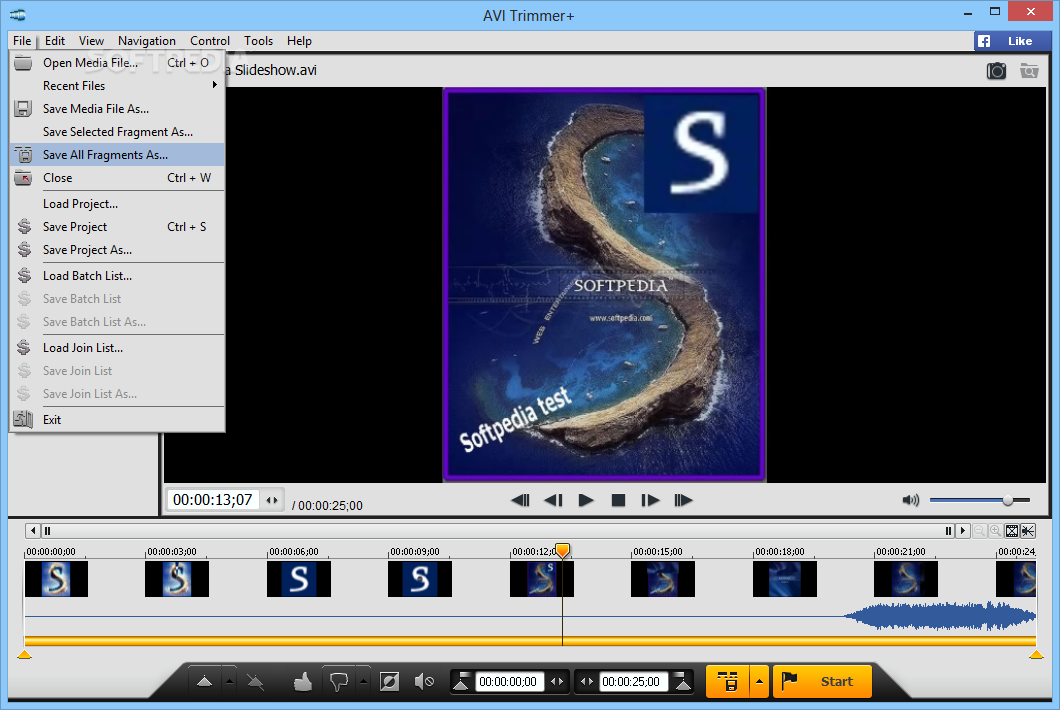Open the View menu
This screenshot has height=710, width=1060.
91,41
